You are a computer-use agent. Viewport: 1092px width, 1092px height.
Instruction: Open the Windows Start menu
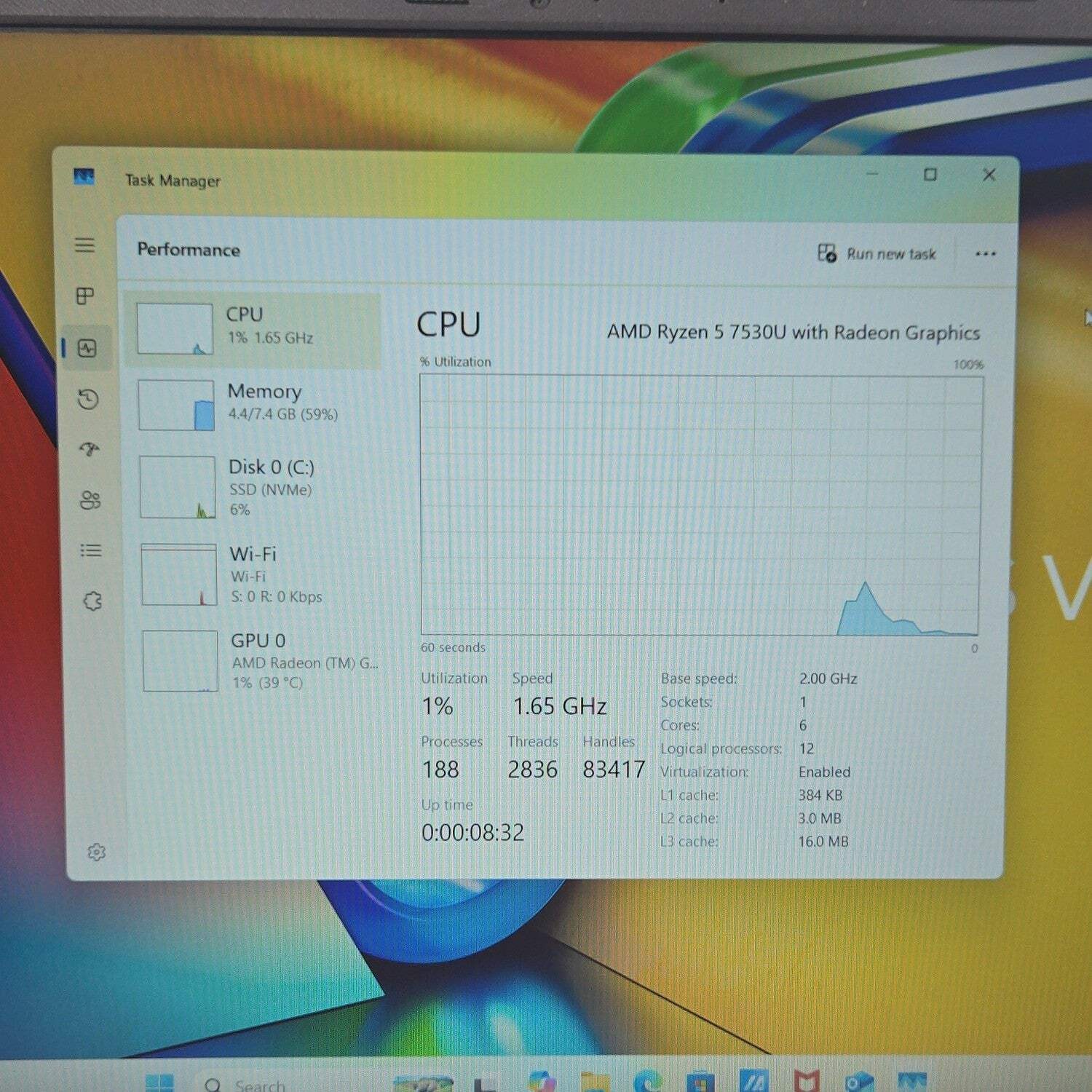tap(159, 1083)
